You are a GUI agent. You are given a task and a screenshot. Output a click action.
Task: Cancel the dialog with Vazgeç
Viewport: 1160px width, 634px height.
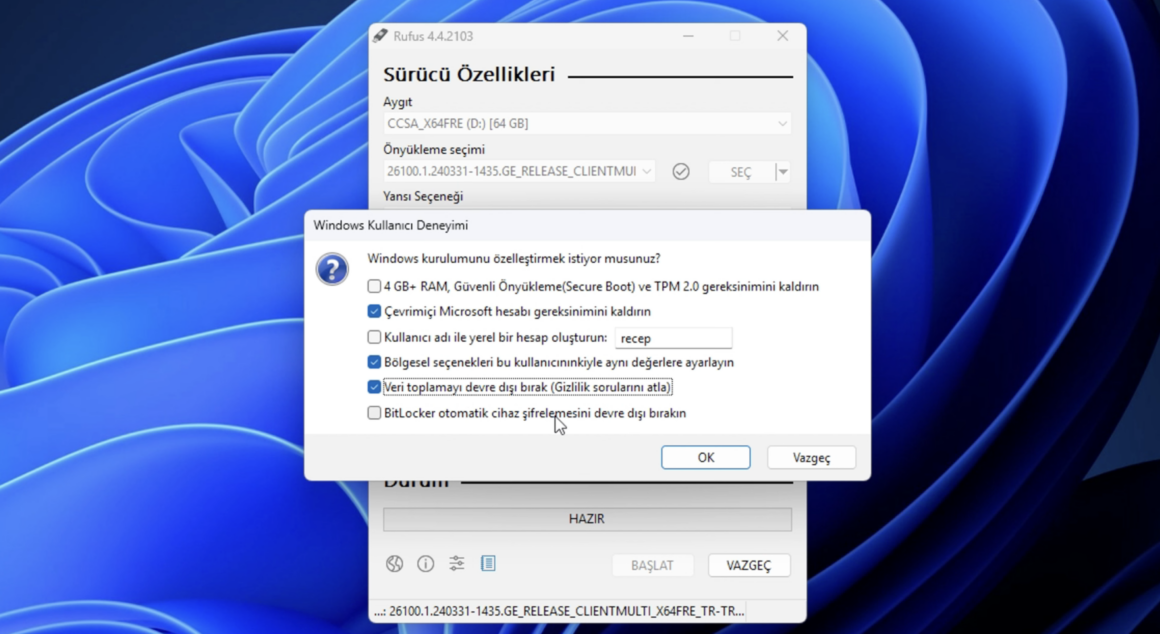coord(812,458)
